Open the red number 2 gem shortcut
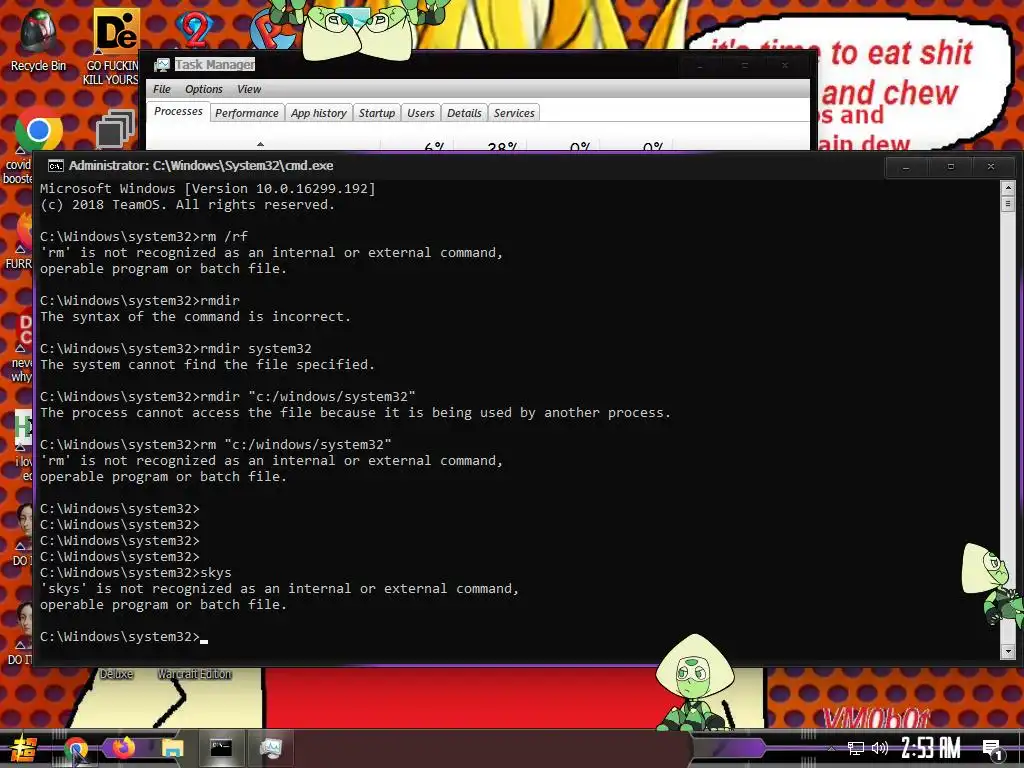1024x768 pixels. (x=194, y=29)
